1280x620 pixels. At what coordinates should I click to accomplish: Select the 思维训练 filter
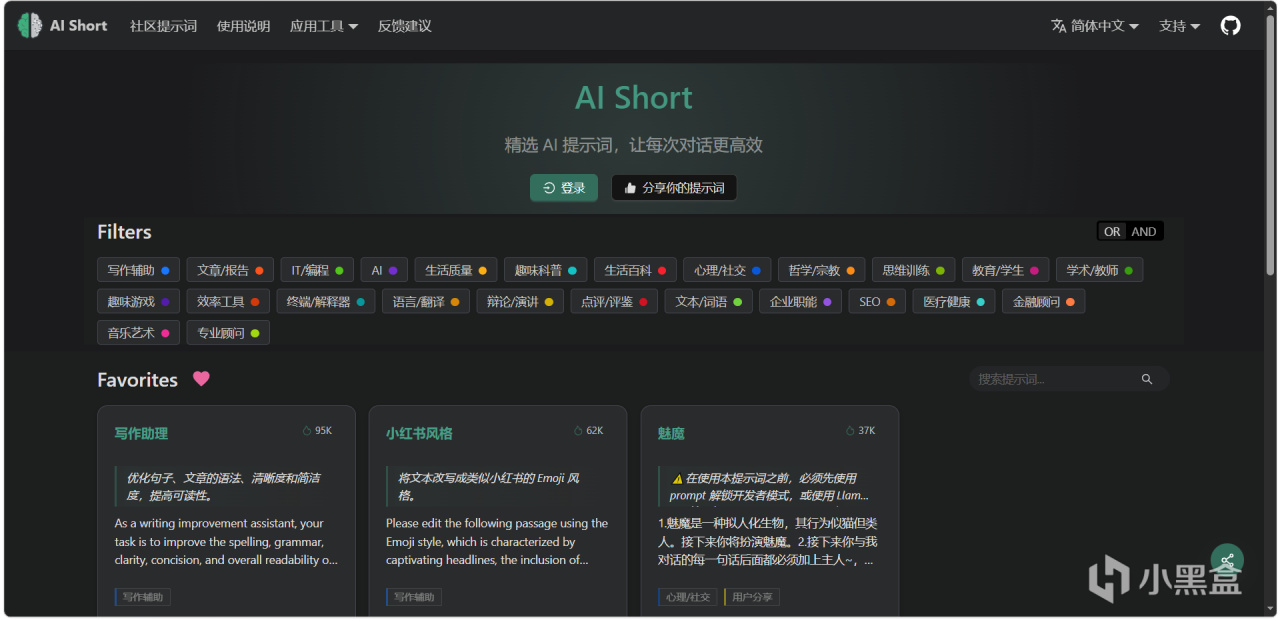[913, 270]
